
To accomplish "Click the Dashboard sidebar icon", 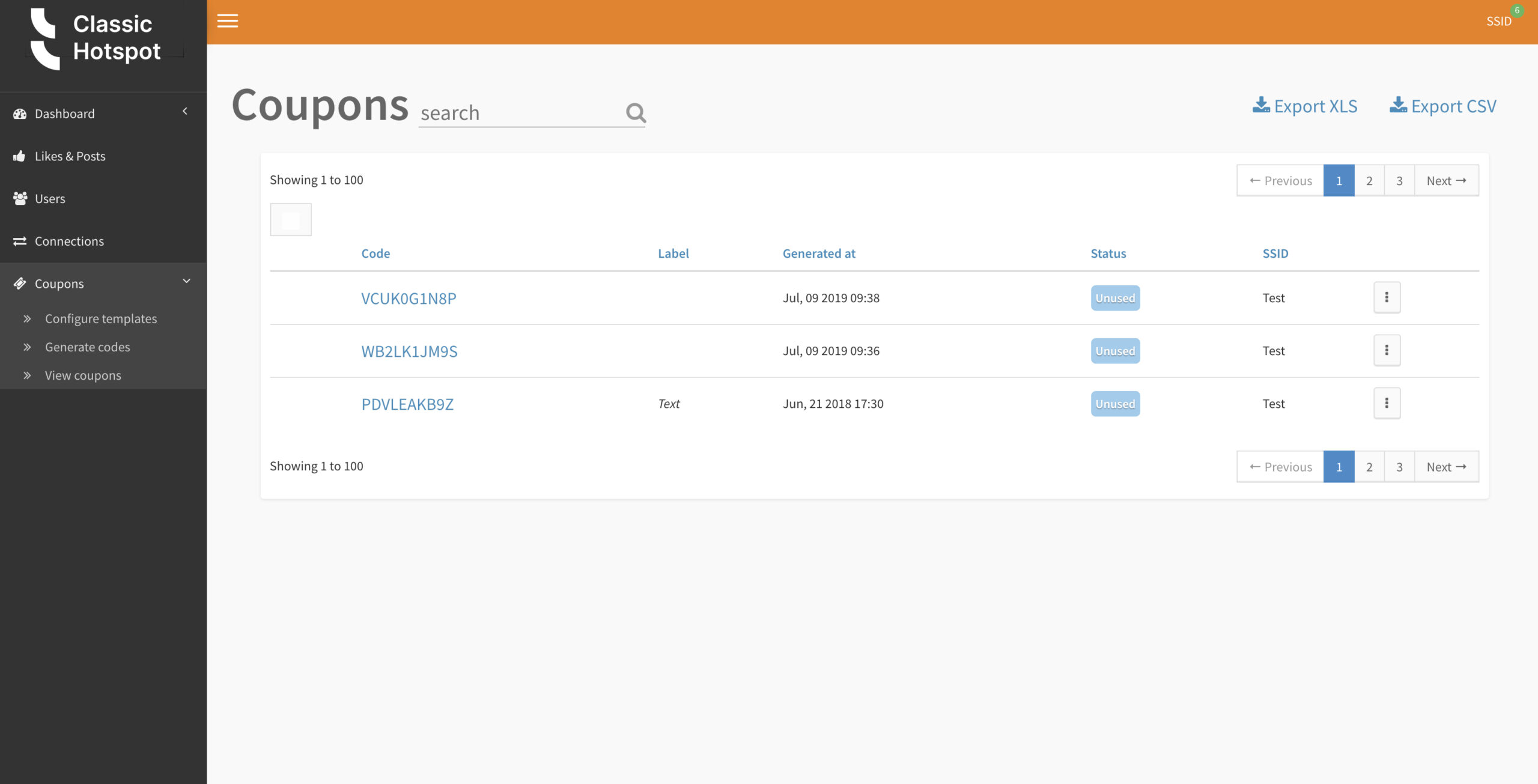I will [19, 113].
